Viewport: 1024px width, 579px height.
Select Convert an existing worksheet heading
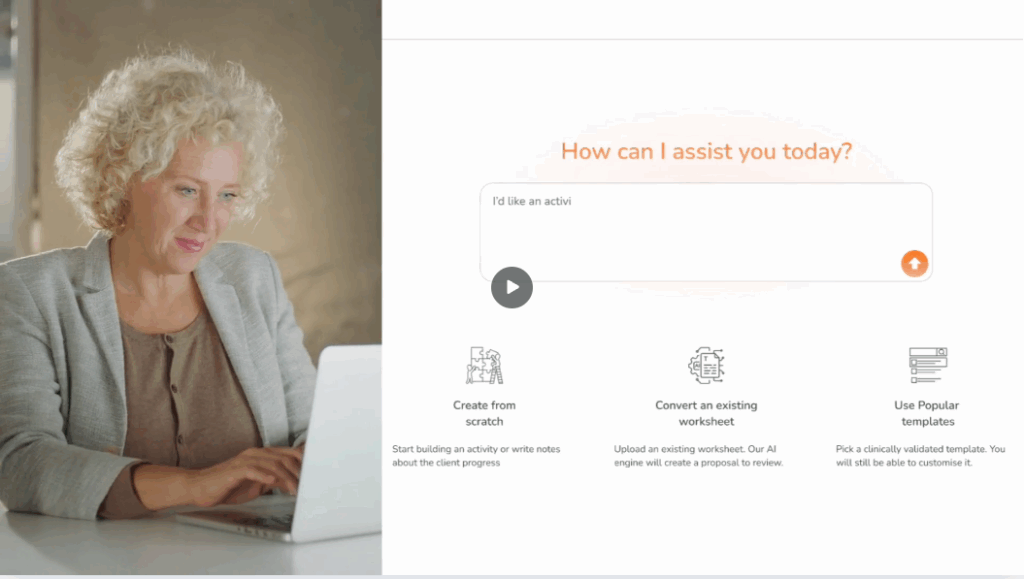pos(706,413)
